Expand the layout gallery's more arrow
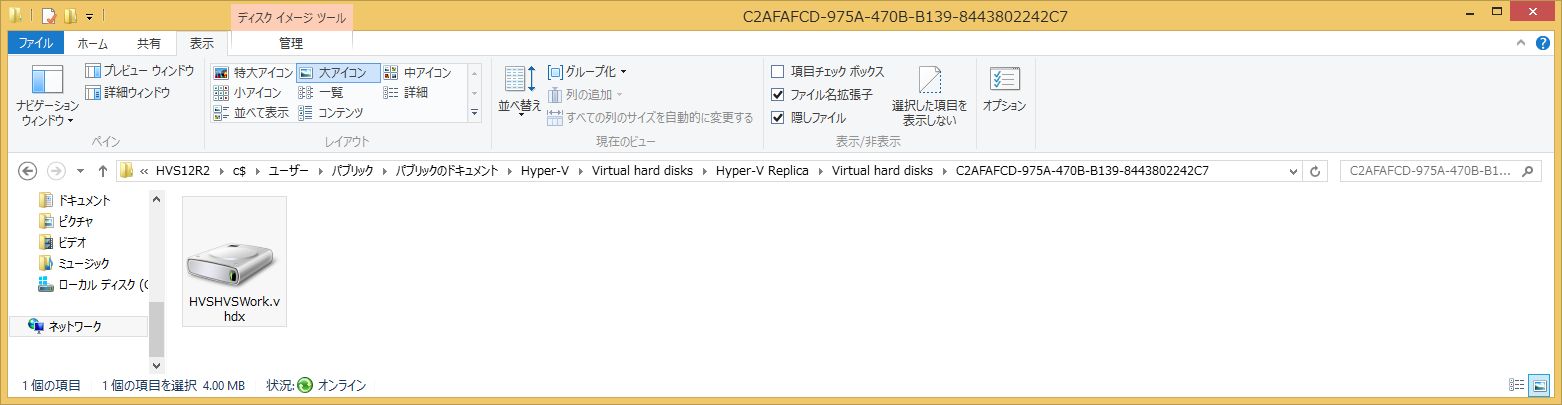The image size is (1562, 405). click(x=475, y=113)
